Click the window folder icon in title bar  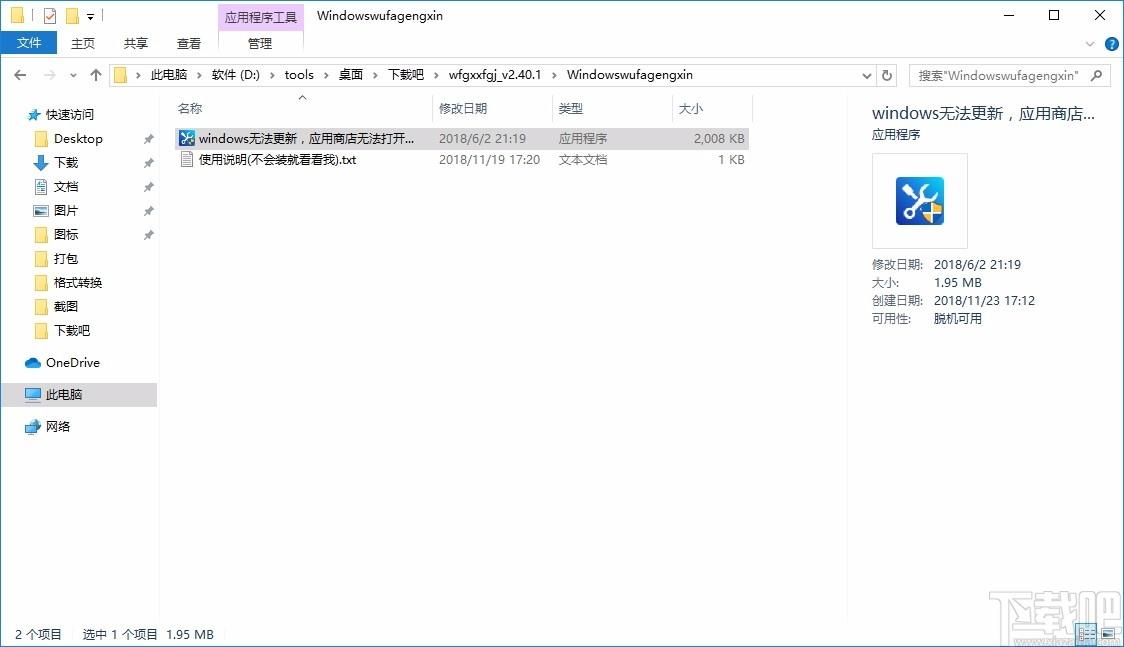coord(17,16)
